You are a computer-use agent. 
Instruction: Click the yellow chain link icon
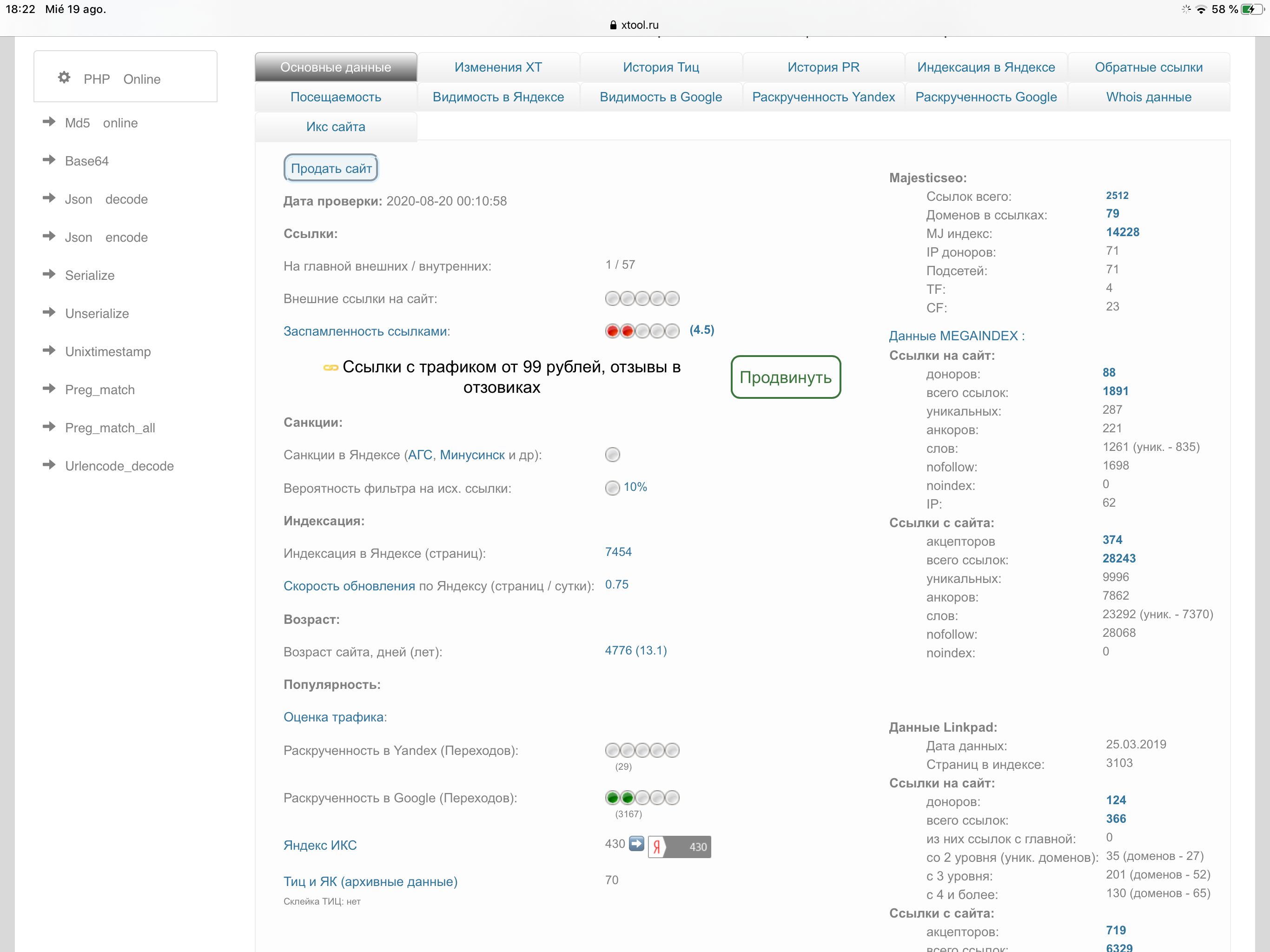331,368
